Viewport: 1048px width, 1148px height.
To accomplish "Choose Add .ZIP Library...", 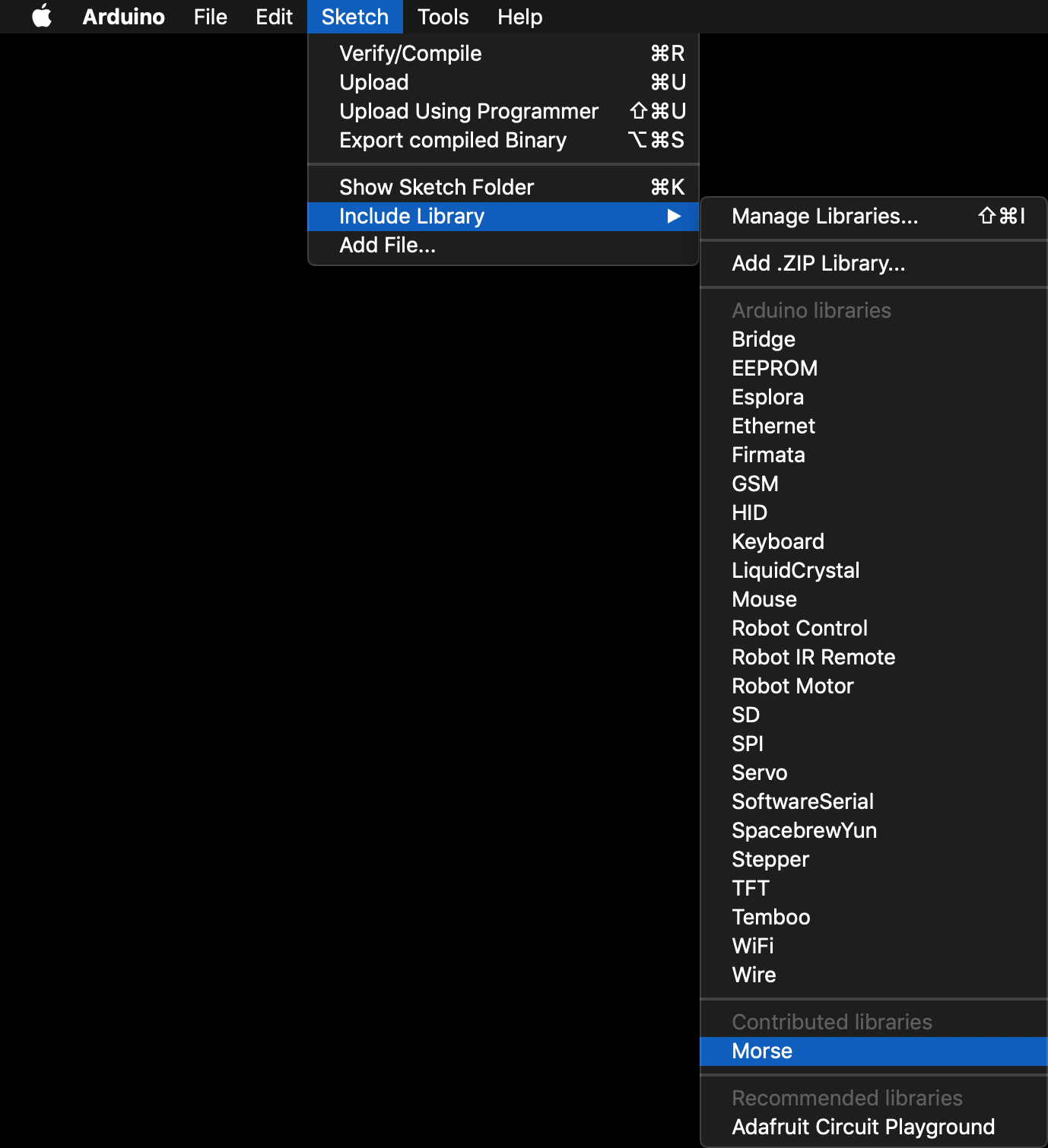I will (x=818, y=264).
